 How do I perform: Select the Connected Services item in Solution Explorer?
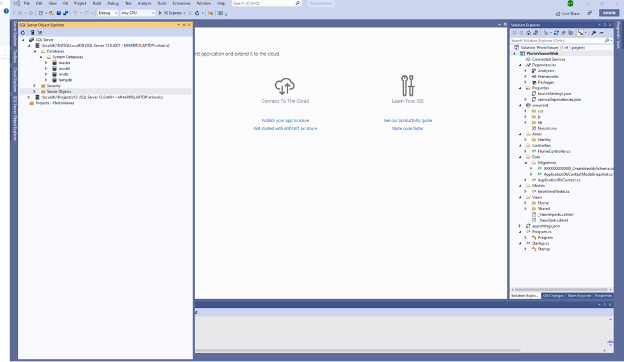coord(548,59)
